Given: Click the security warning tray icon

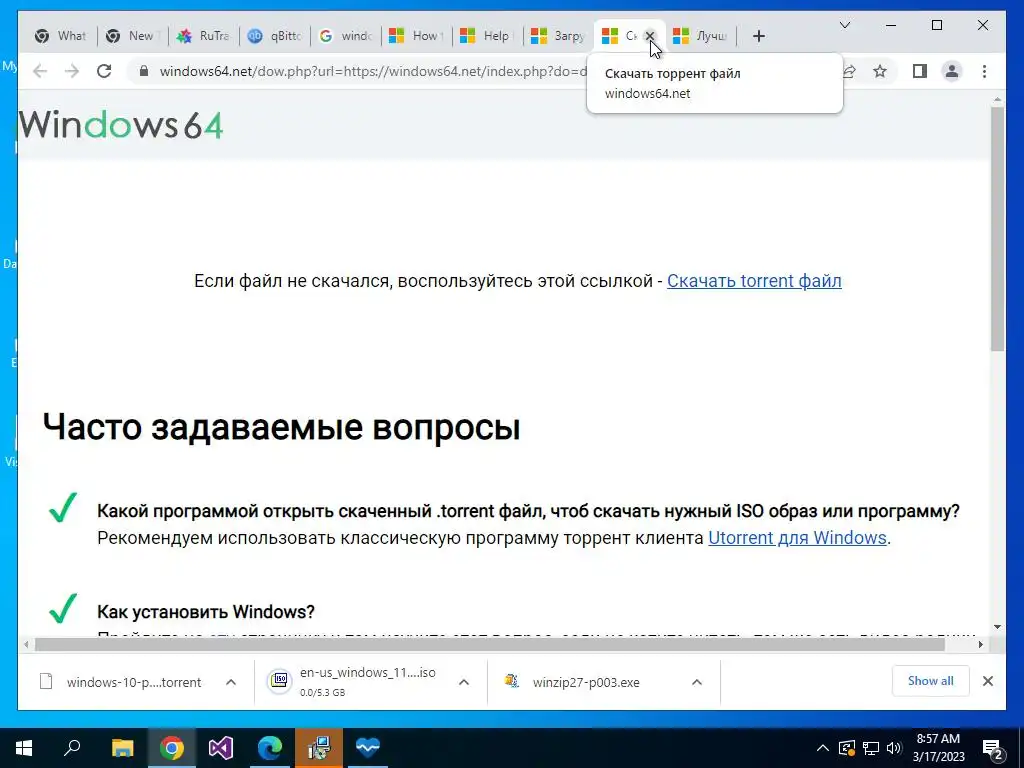Looking at the screenshot, I should click(847, 748).
